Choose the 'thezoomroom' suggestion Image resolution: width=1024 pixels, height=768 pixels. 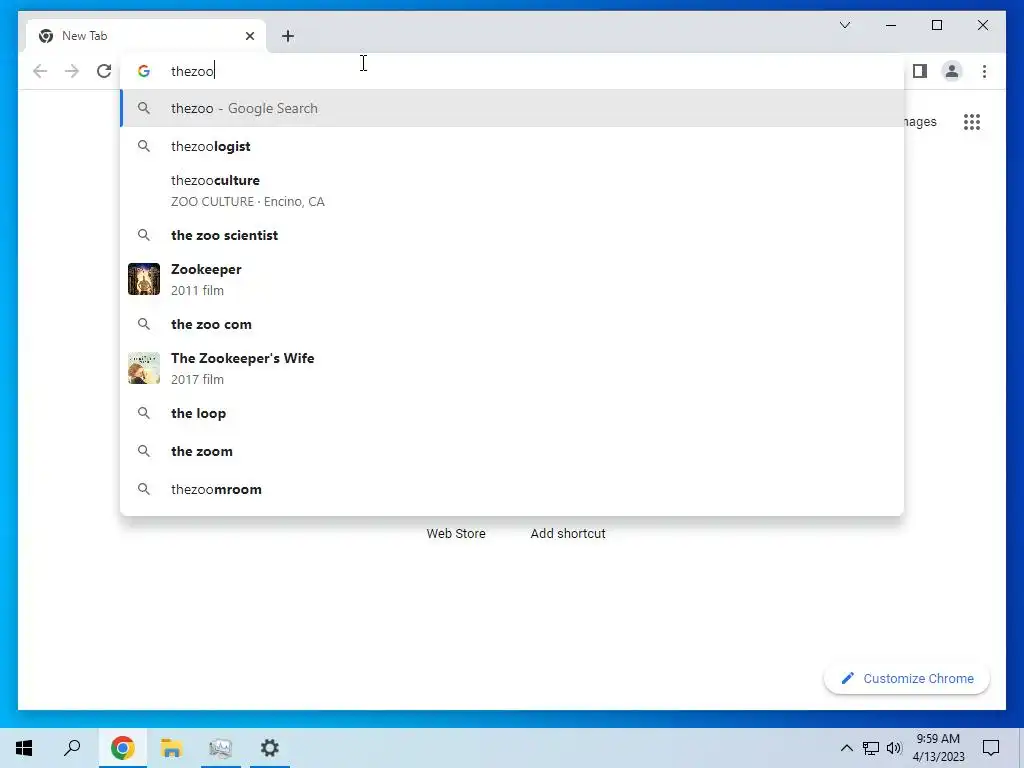coord(512,489)
